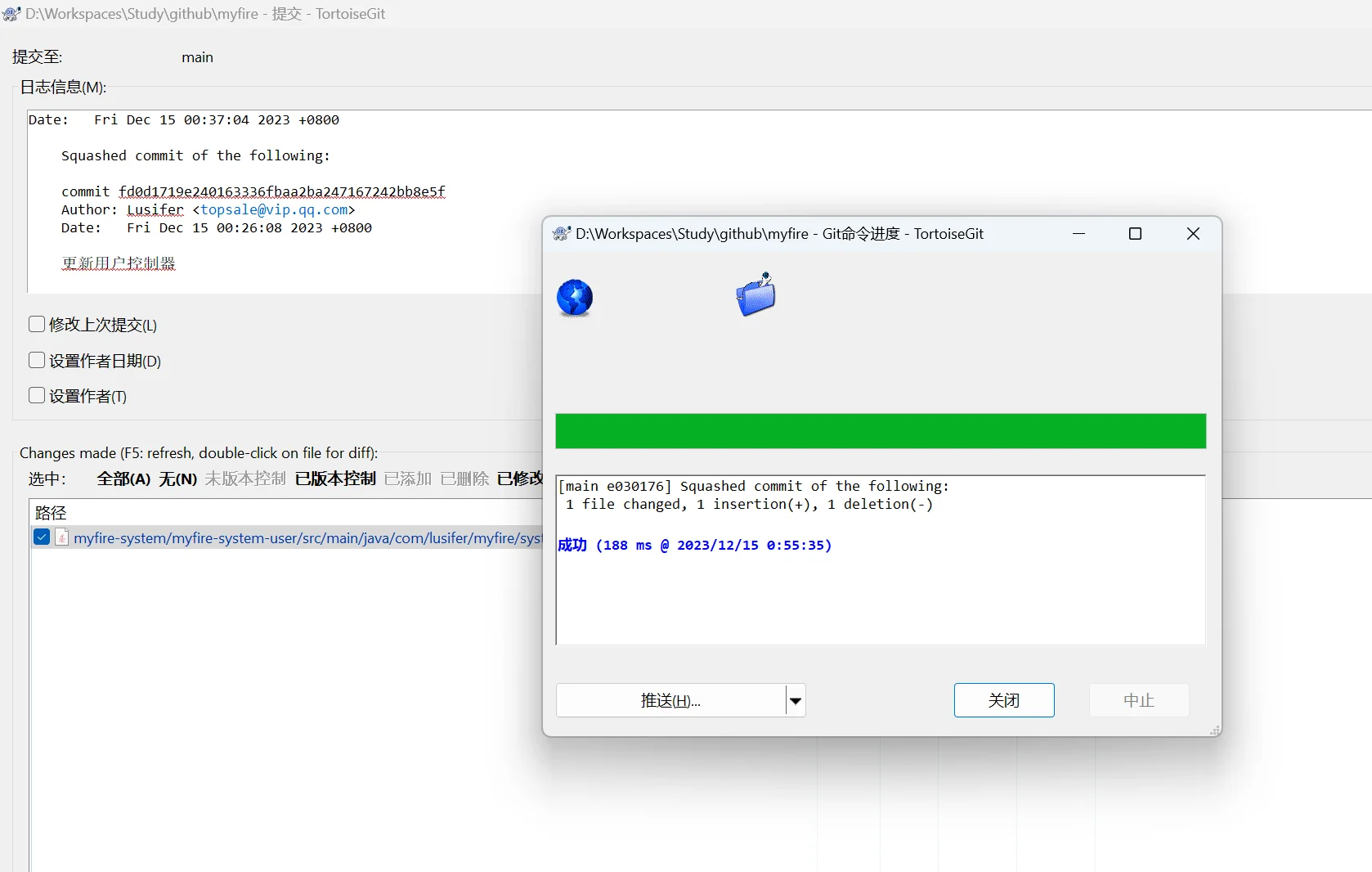Click the blue folder animation icon
The width and height of the screenshot is (1372, 872).
click(755, 294)
